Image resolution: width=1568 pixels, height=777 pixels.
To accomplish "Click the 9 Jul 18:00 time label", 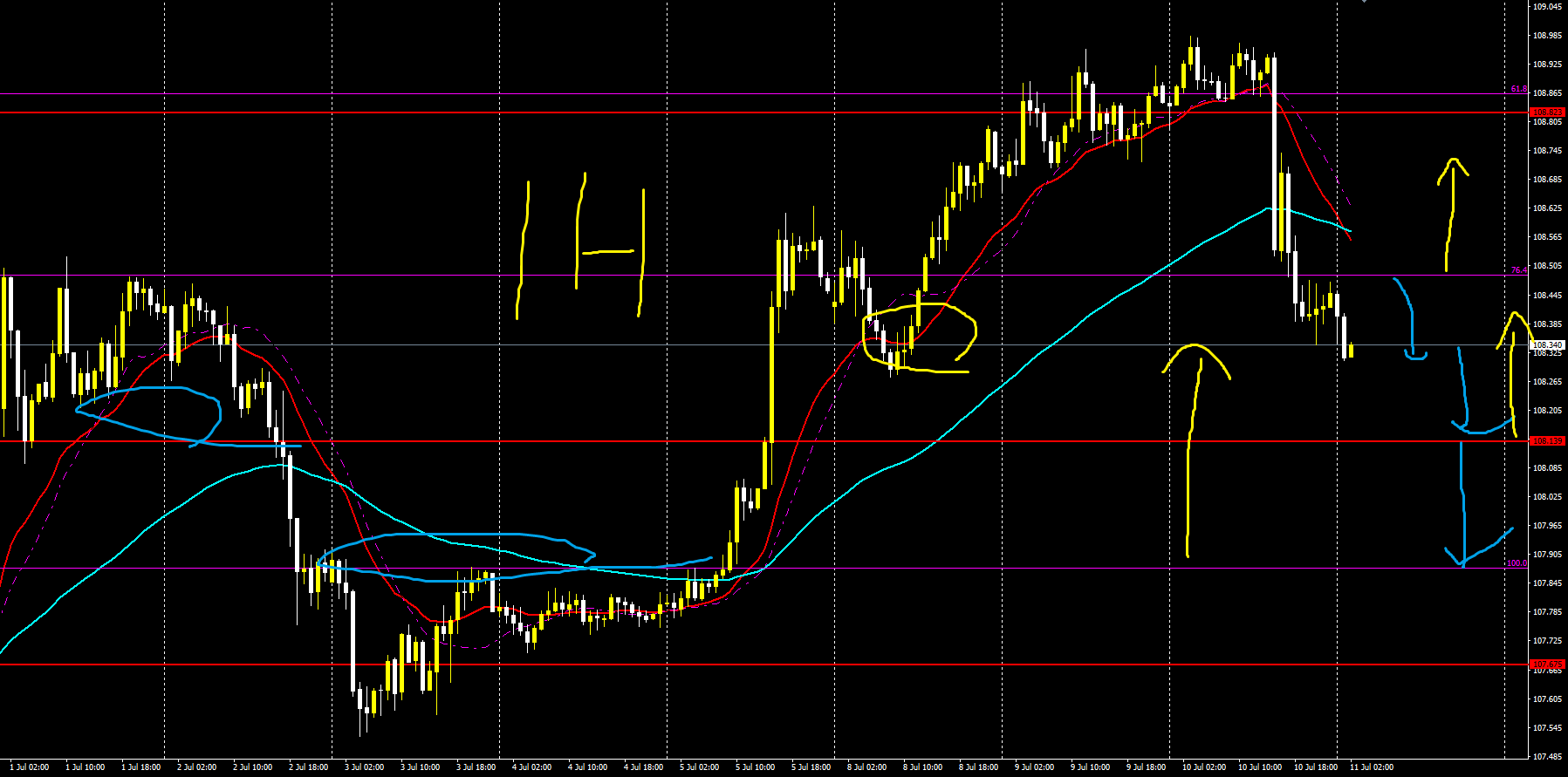I will click(1147, 767).
